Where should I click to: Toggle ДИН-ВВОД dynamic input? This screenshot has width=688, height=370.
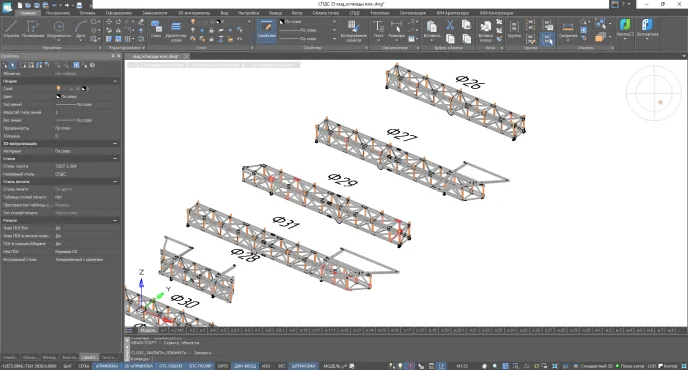click(245, 366)
